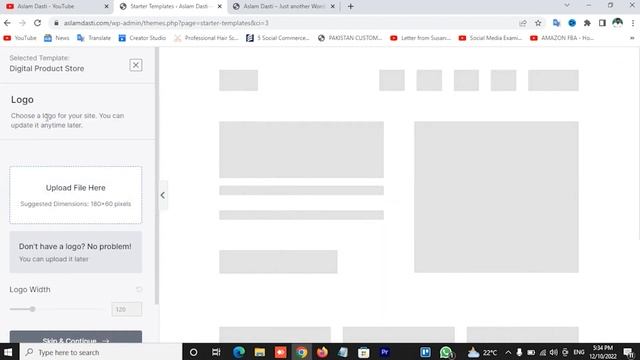The height and width of the screenshot is (360, 640).
Task: Launch Microsoft Edge from taskbar
Action: tap(239, 352)
